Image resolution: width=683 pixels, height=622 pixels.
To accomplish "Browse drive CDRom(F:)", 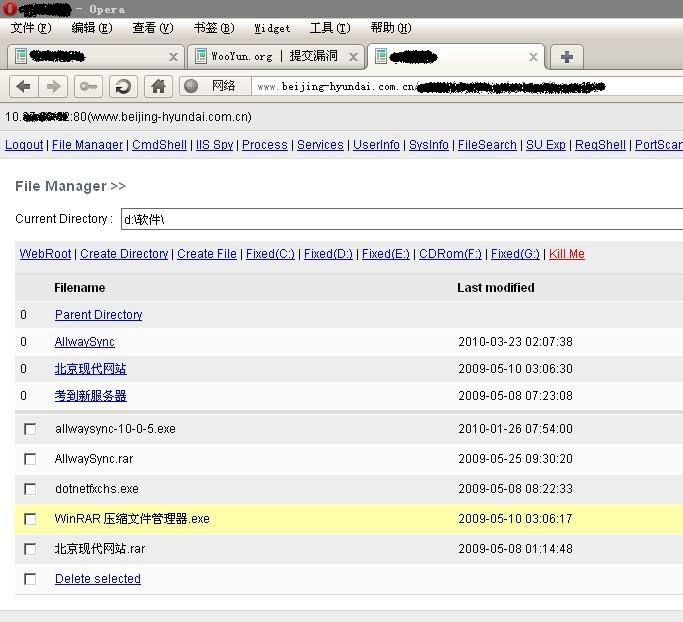I will [x=450, y=254].
